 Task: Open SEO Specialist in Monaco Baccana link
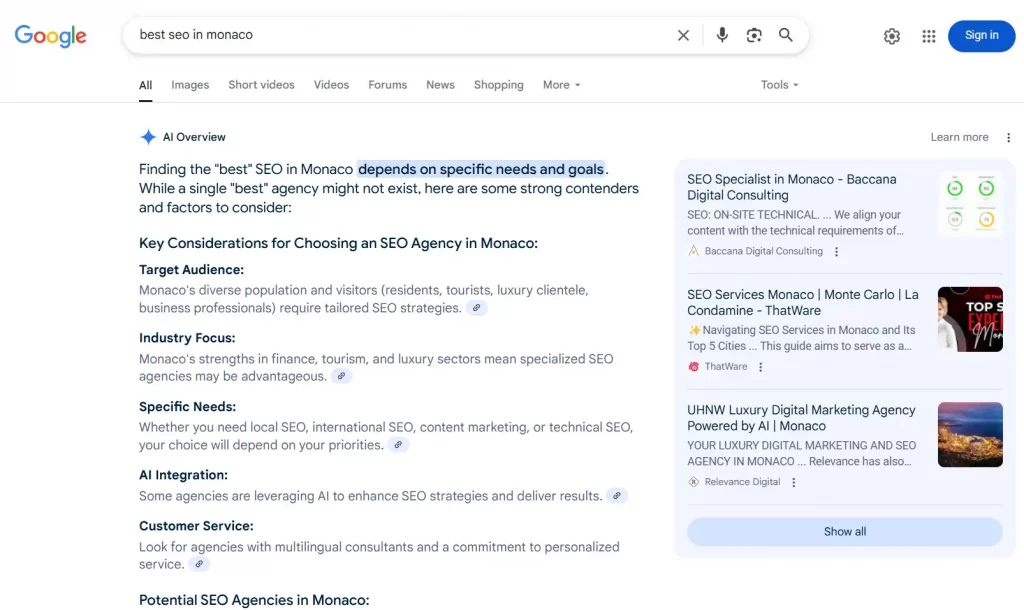tap(792, 187)
